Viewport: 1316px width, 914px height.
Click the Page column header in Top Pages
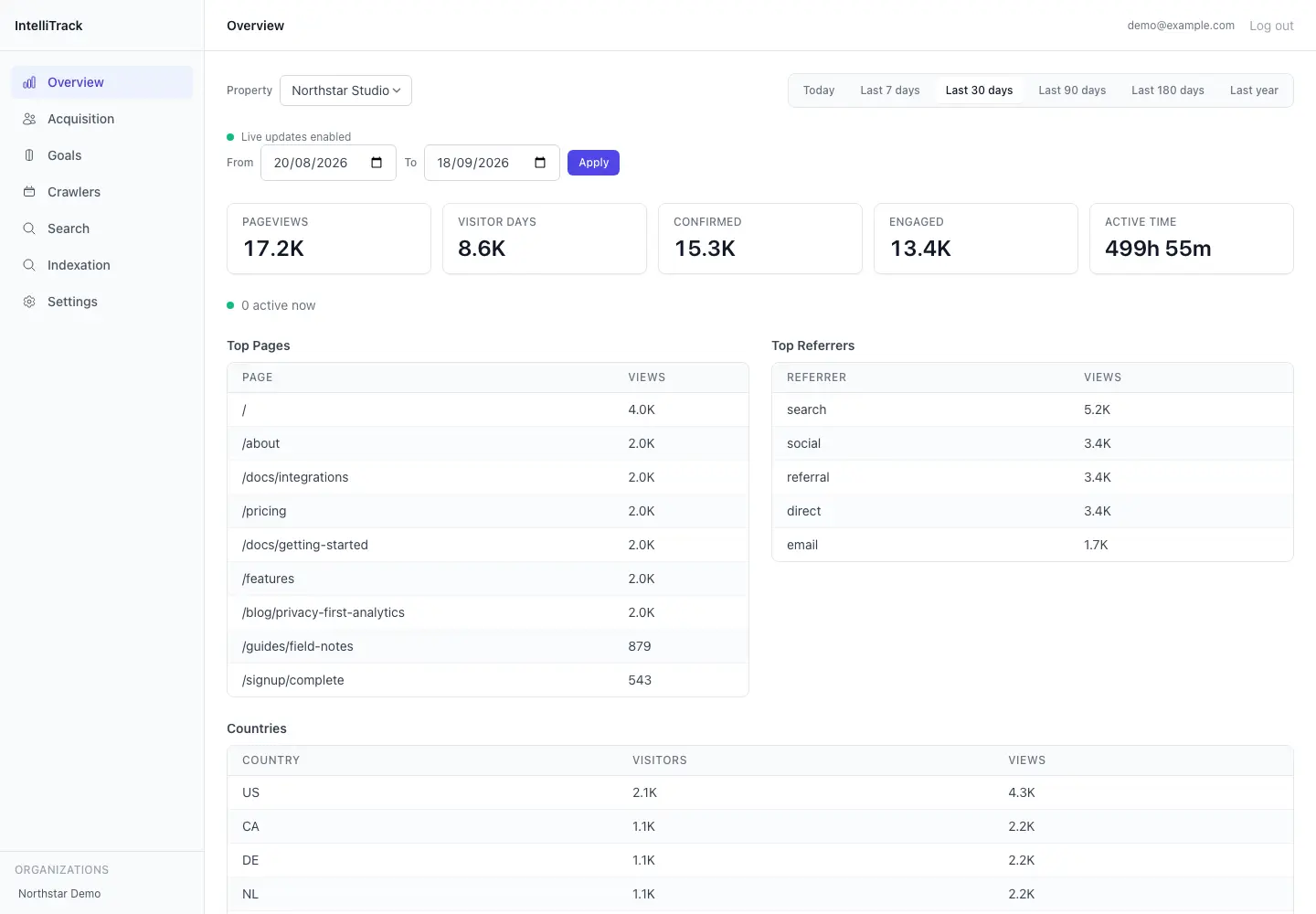[x=258, y=377]
